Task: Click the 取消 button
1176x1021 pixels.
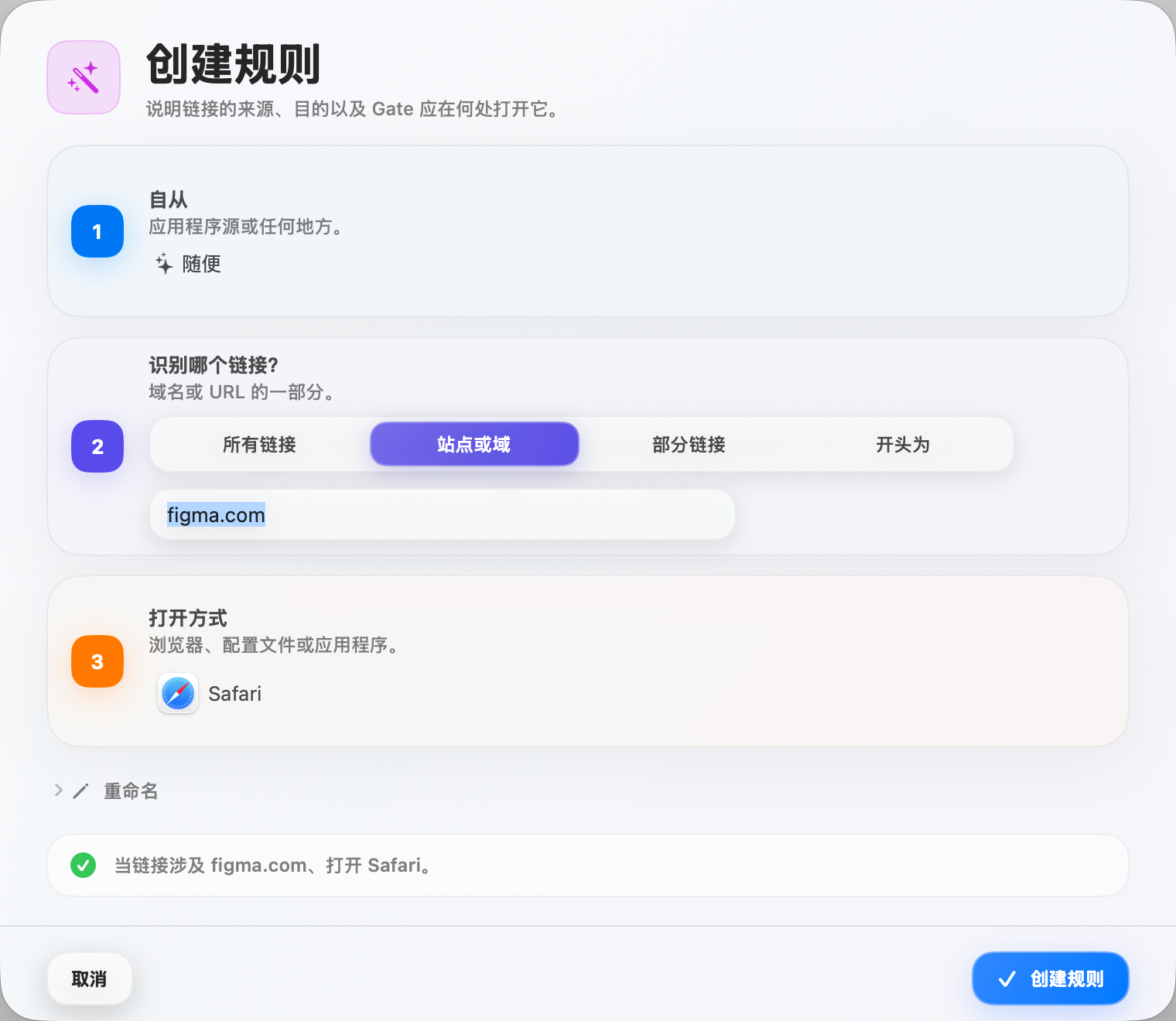Action: [90, 978]
